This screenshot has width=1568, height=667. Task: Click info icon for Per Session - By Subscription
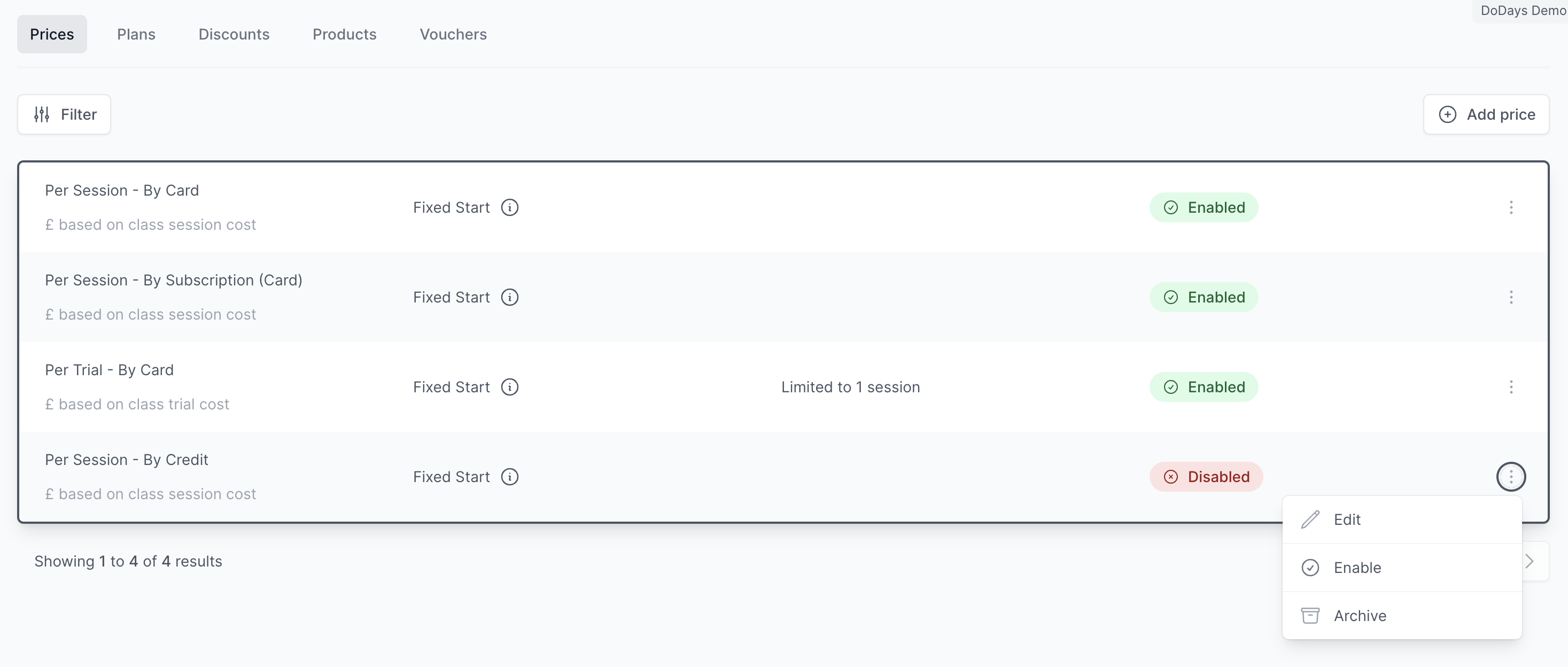point(509,297)
